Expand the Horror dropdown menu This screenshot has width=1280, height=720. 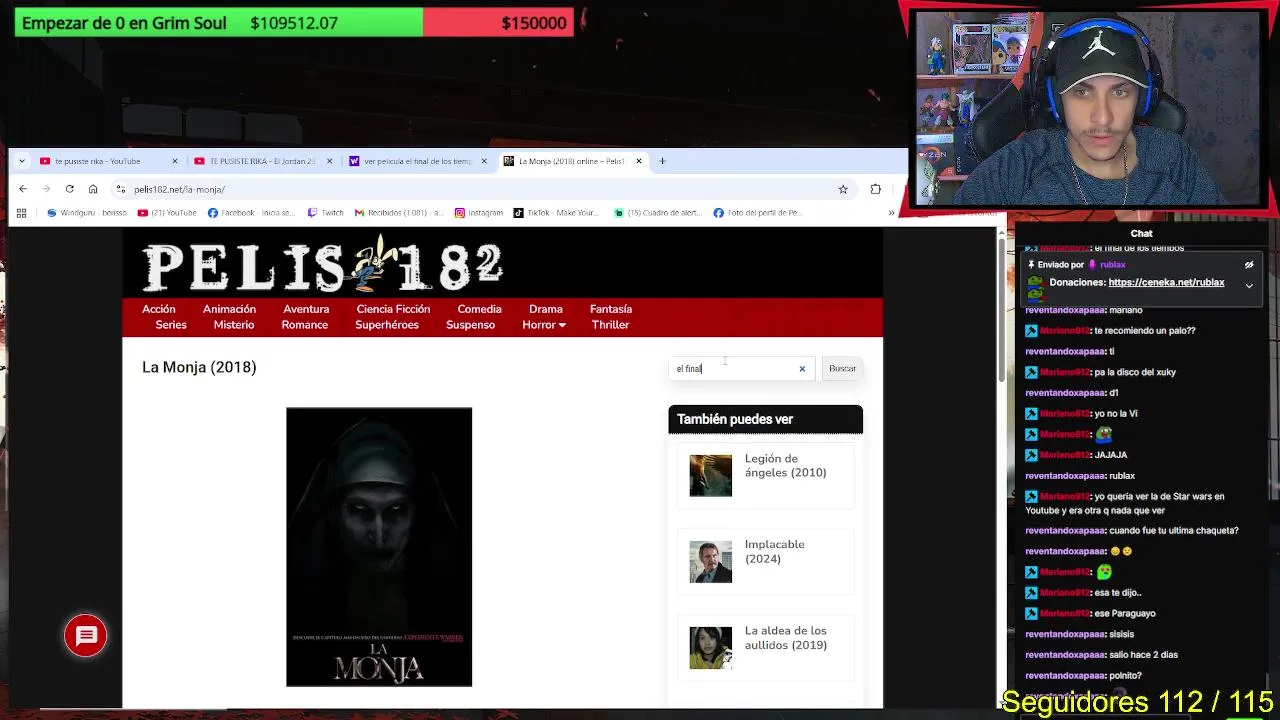pyautogui.click(x=544, y=325)
